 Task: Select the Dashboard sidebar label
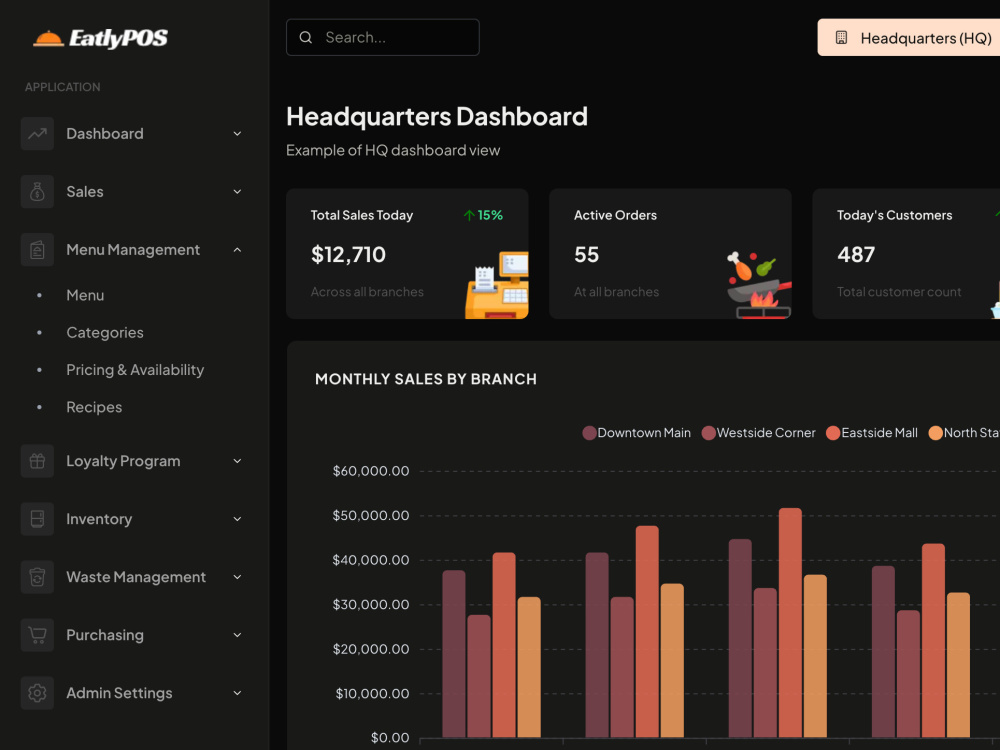pyautogui.click(x=105, y=134)
